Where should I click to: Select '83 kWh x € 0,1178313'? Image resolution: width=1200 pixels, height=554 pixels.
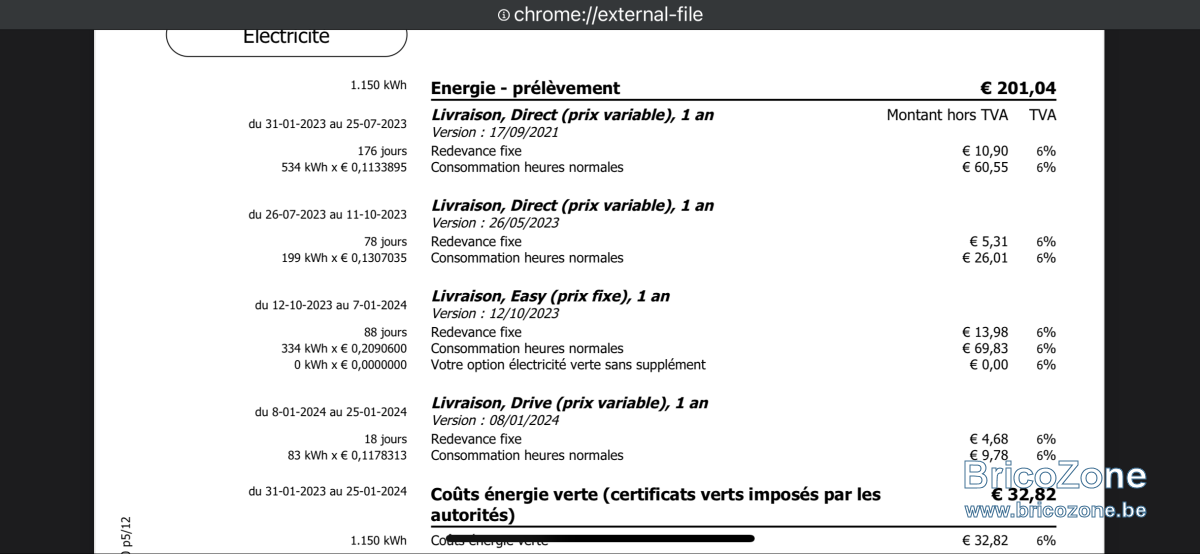347,455
